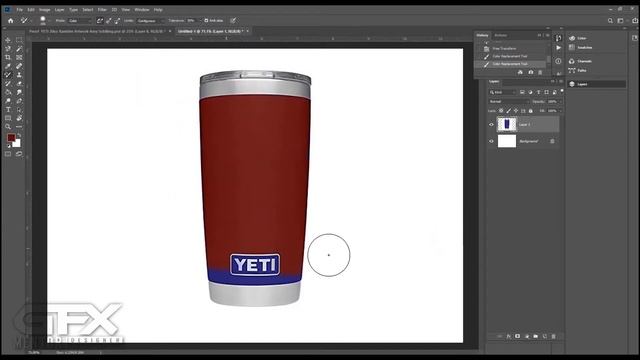Image resolution: width=640 pixels, height=360 pixels.
Task: Open the Paths panel
Action: pyautogui.click(x=582, y=70)
